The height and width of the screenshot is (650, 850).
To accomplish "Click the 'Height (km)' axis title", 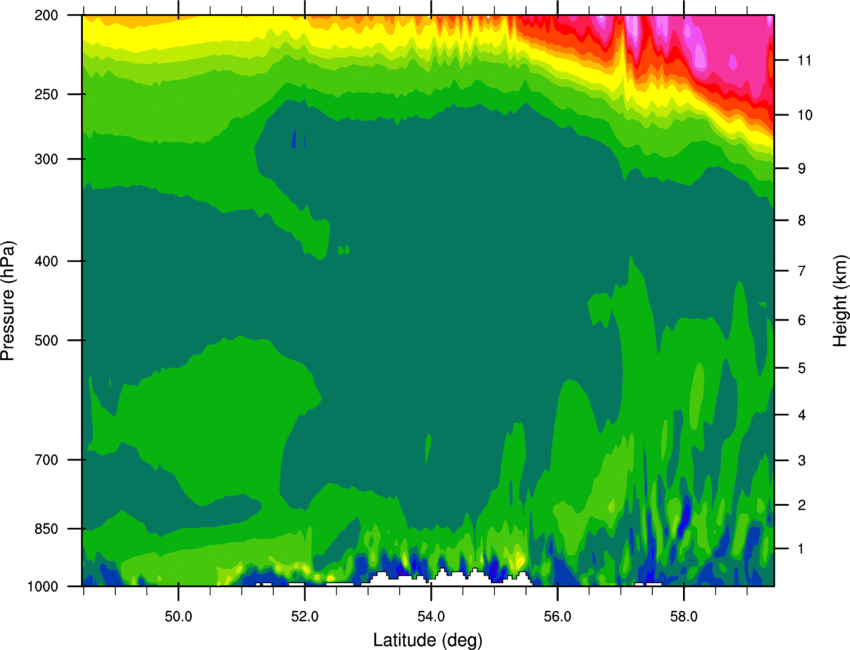I will pyautogui.click(x=840, y=301).
